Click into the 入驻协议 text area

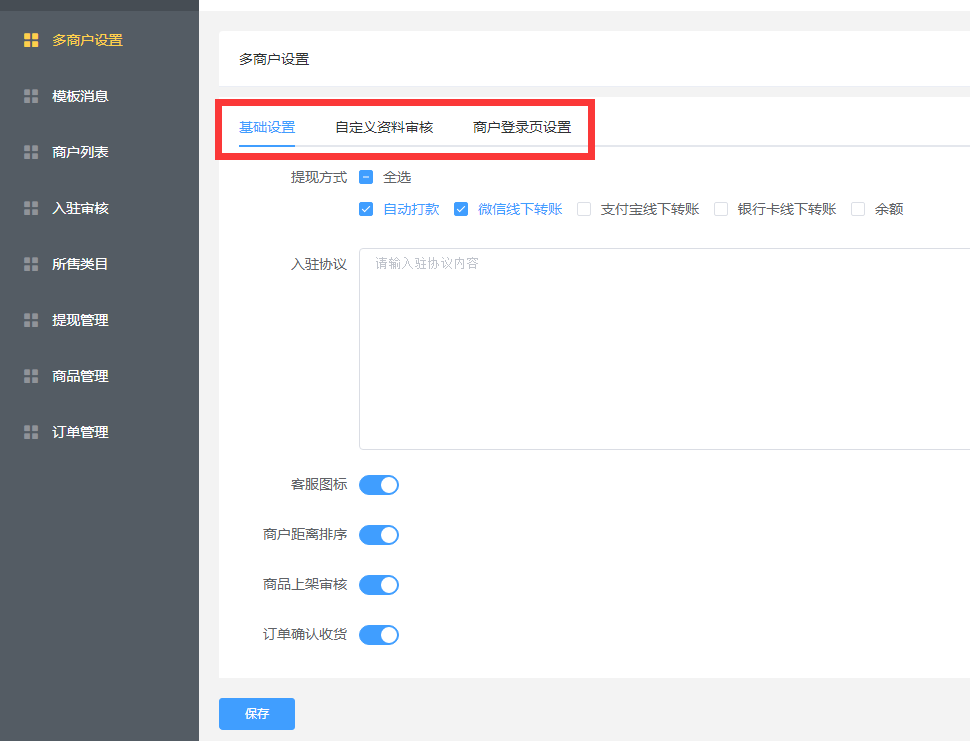tap(664, 349)
